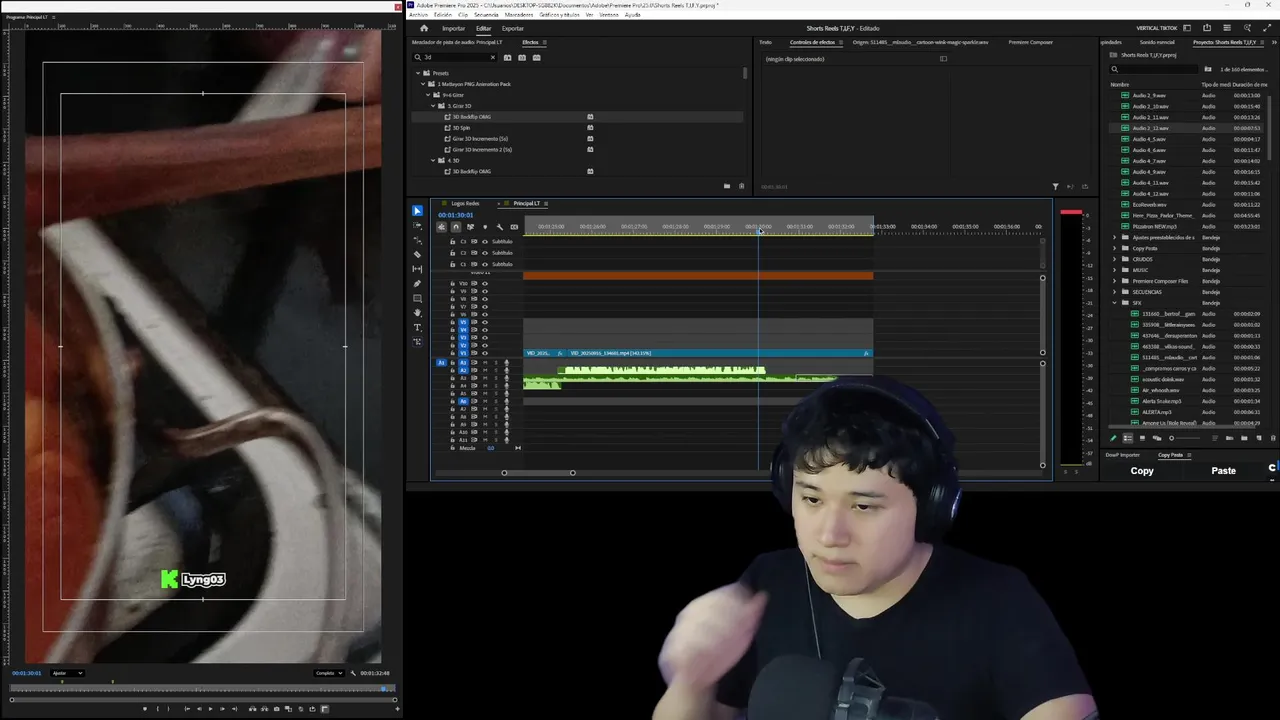The image size is (1280, 720).
Task: Toggle A1 source patching button
Action: (x=441, y=363)
